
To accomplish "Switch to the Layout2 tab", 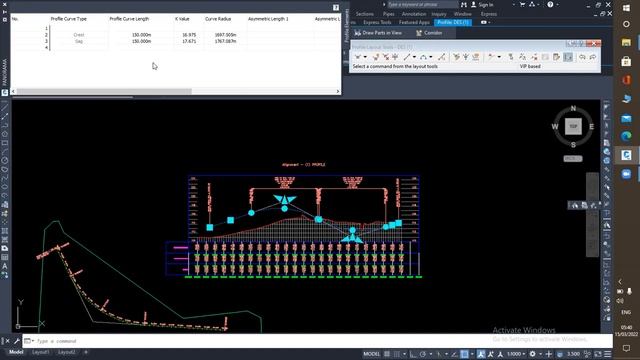I will (x=66, y=352).
